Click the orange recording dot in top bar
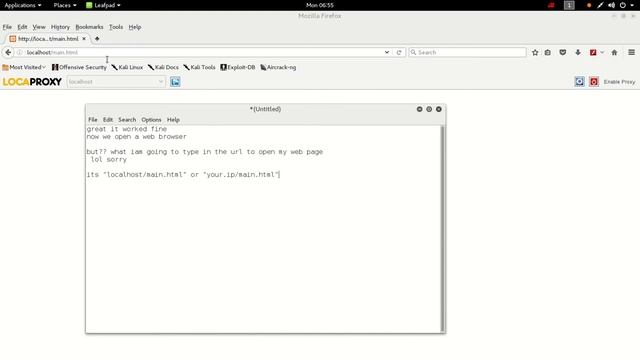640x360 pixels. 589,5
